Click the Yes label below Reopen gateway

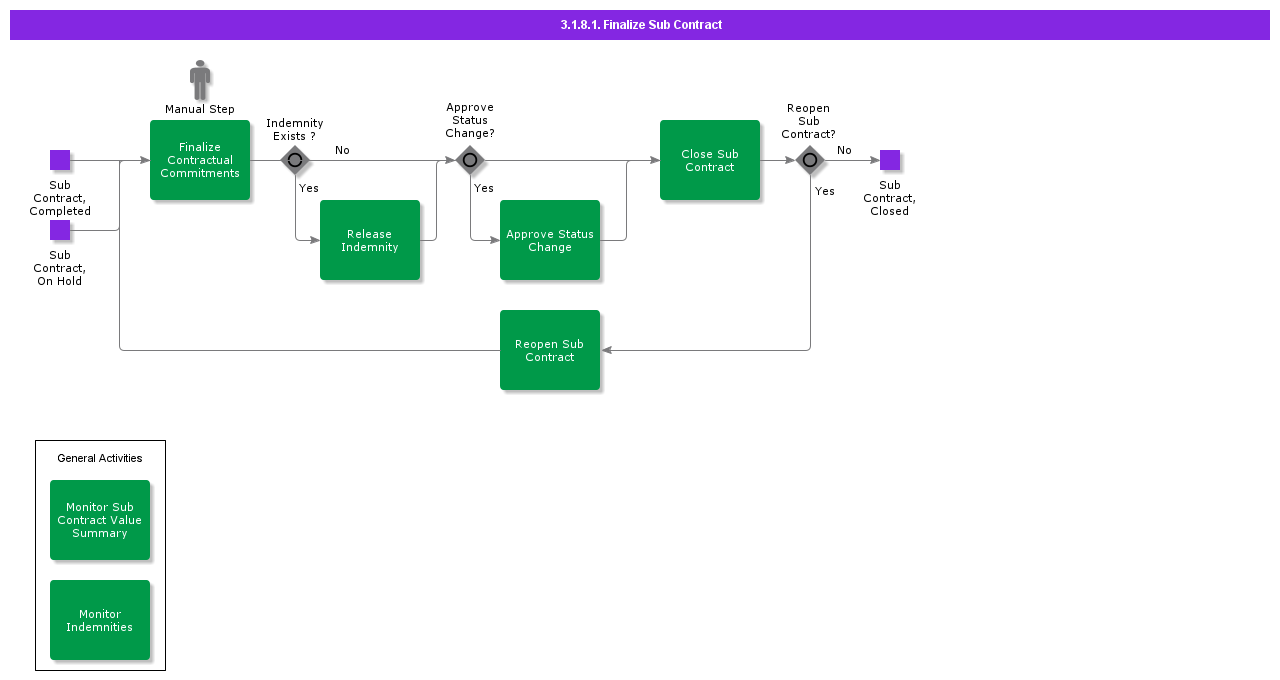[824, 191]
